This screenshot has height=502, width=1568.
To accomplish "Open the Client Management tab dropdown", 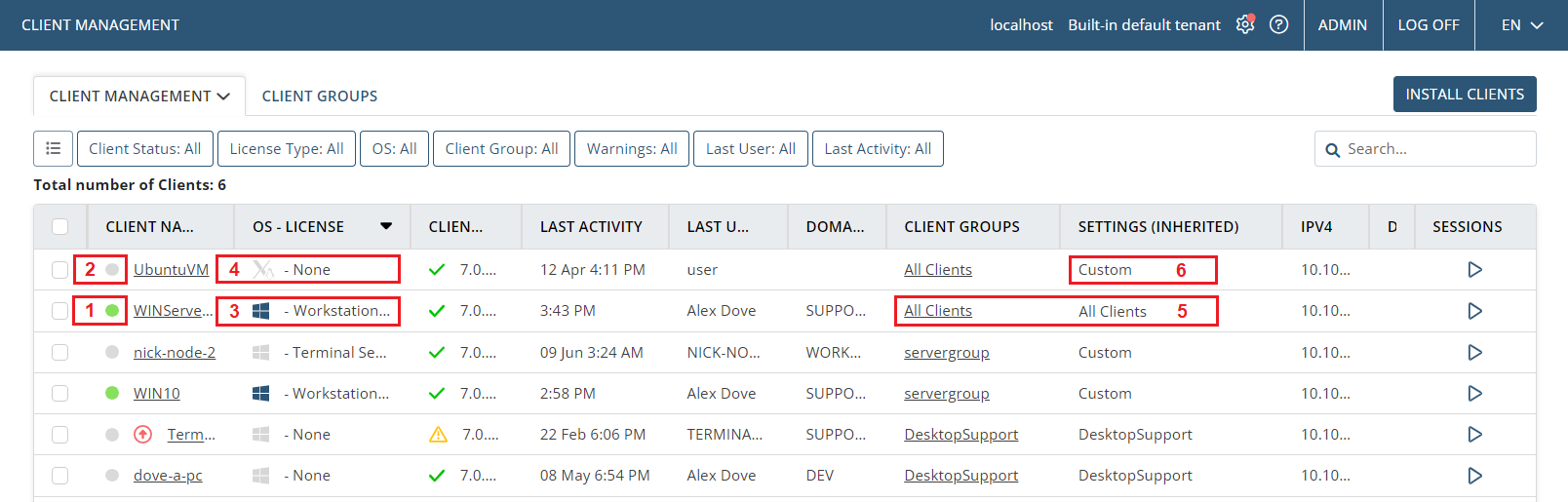I will [139, 97].
